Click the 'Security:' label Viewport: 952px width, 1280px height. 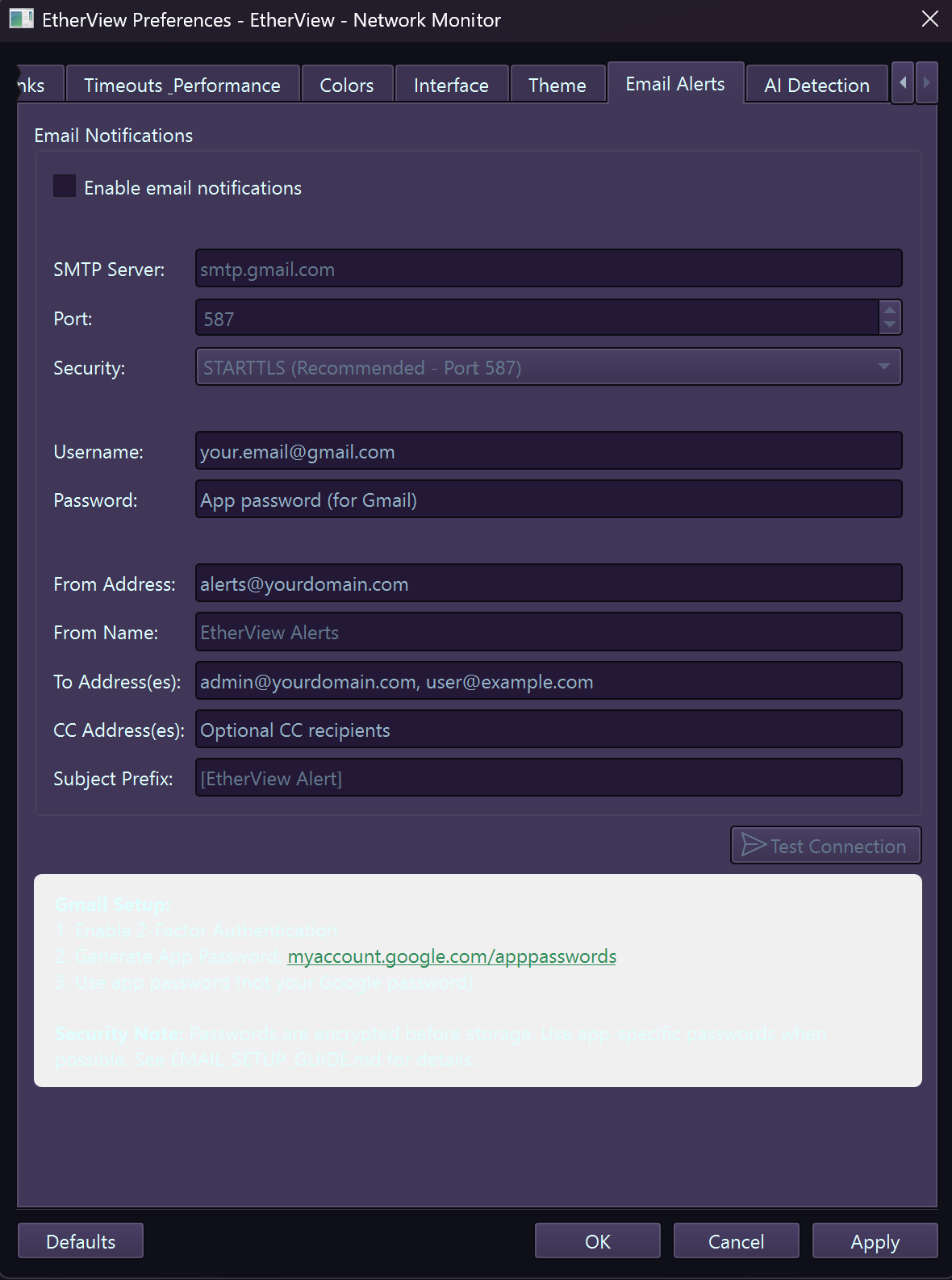90,368
